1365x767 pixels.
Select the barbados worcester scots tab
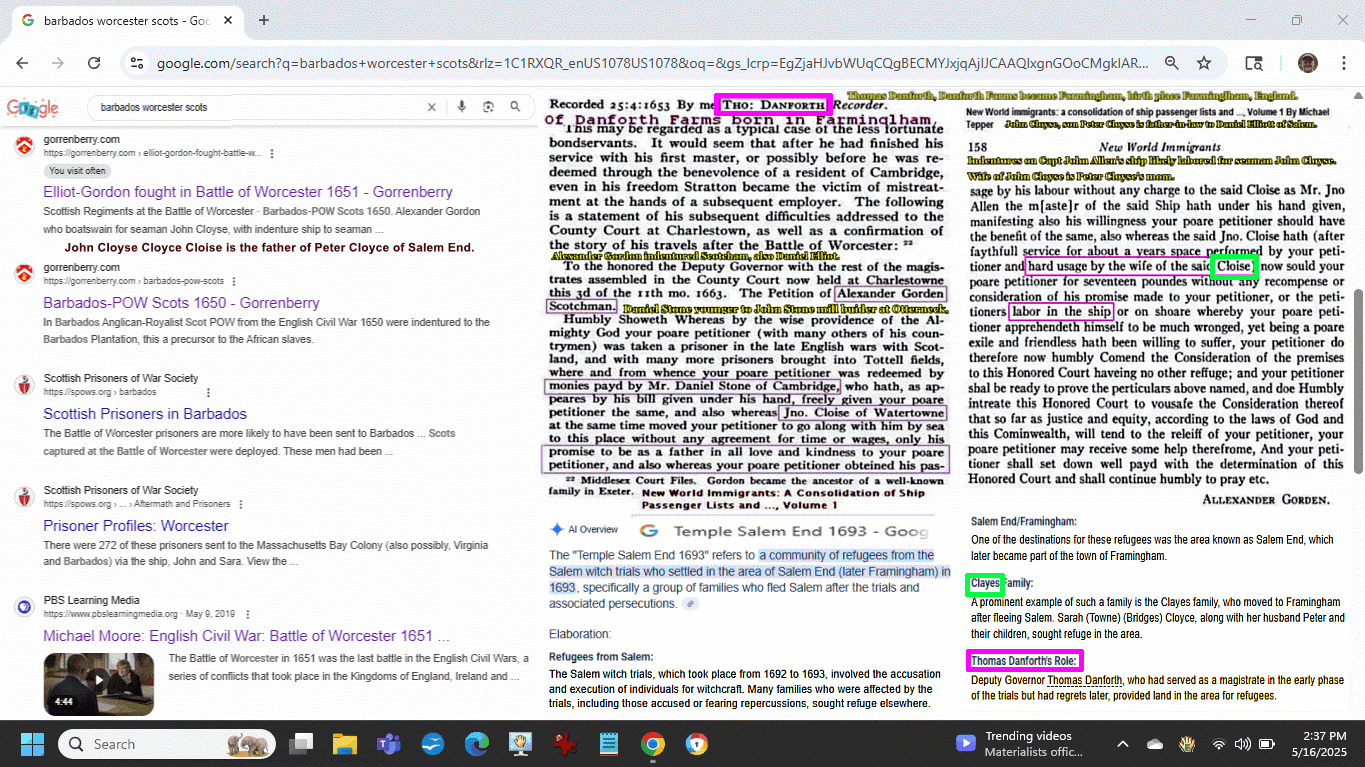[125, 20]
